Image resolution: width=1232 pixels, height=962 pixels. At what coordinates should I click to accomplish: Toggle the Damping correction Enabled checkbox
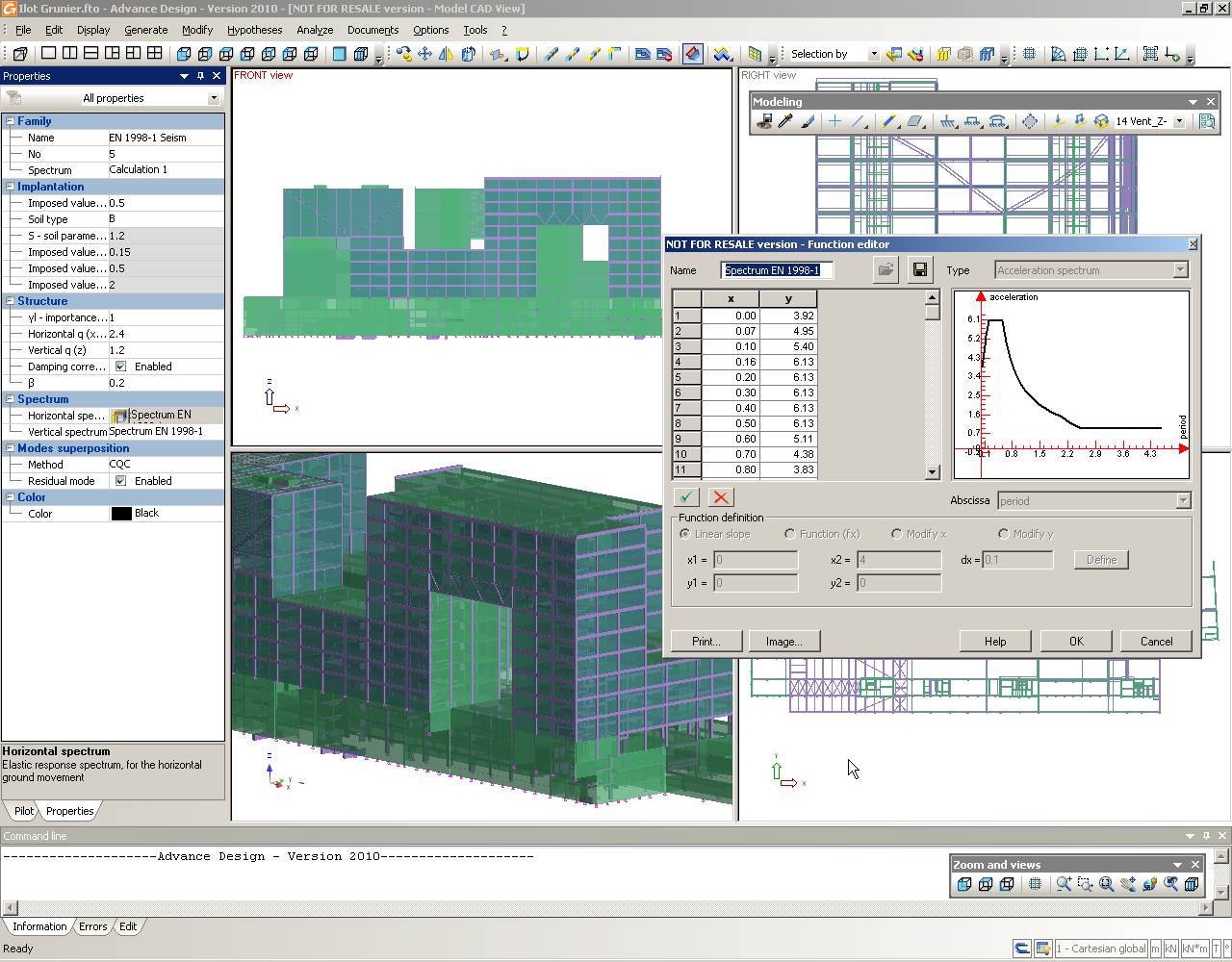(x=120, y=367)
